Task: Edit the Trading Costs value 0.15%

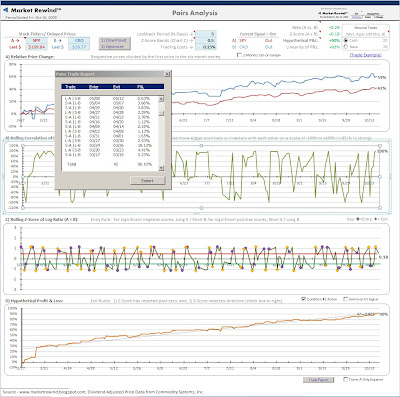Action: pyautogui.click(x=205, y=47)
